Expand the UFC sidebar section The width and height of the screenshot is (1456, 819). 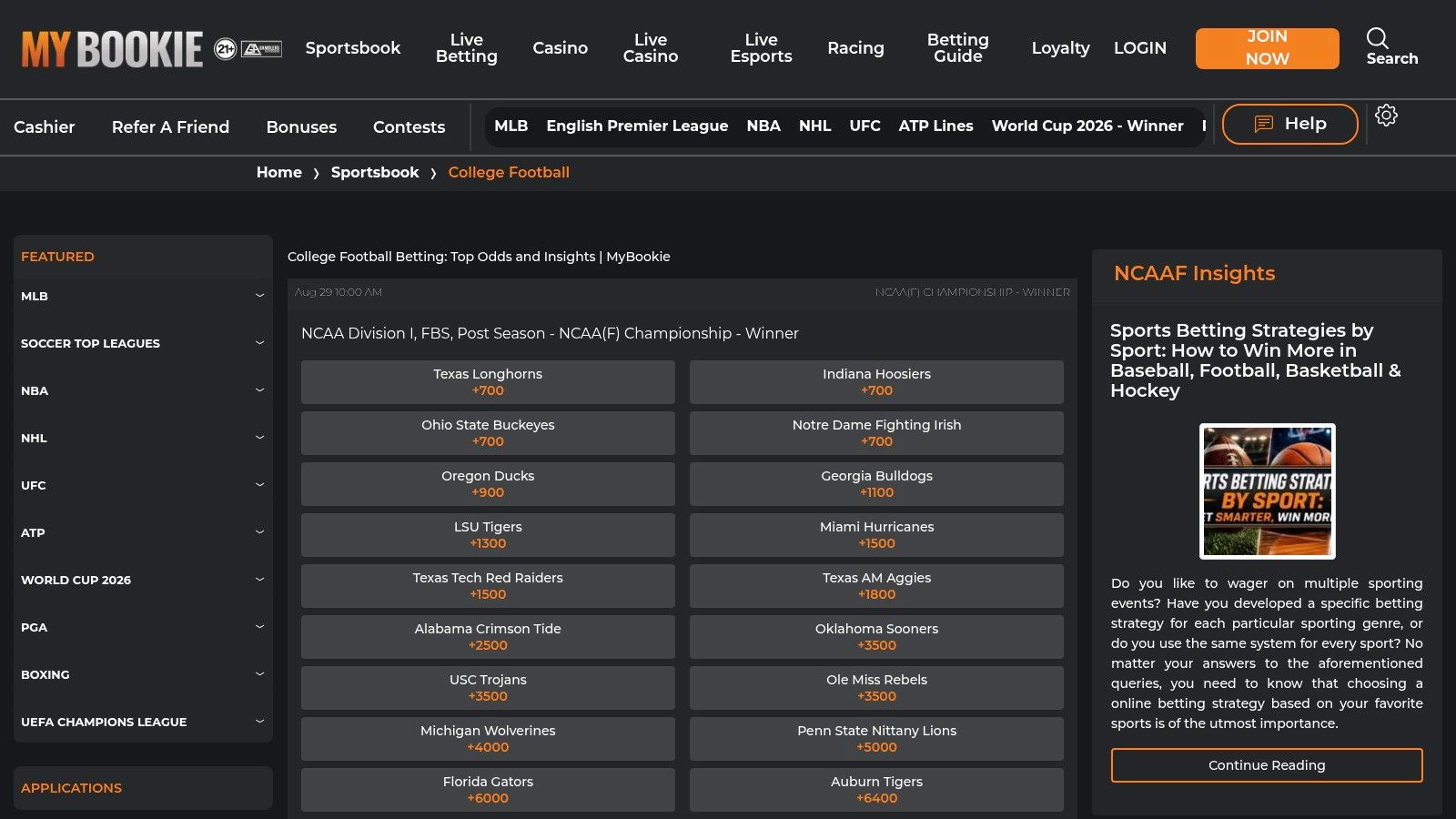[143, 485]
